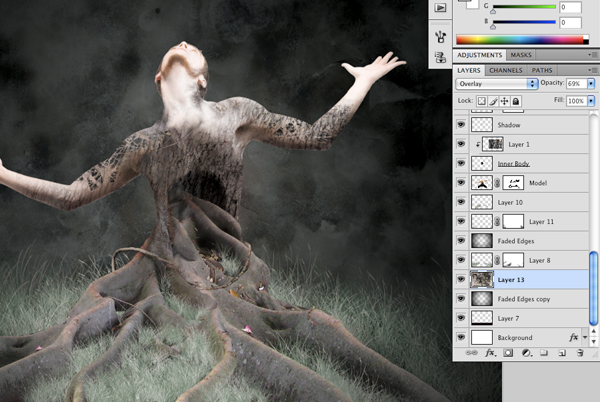
Task: Hide the Faded Edges layer
Action: (x=461, y=241)
